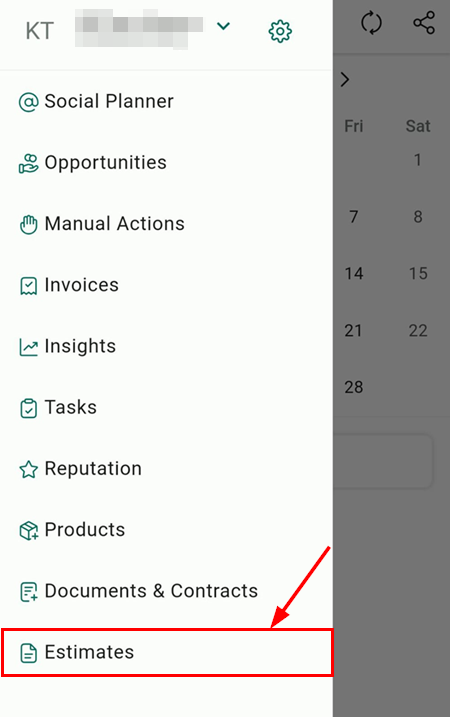The height and width of the screenshot is (717, 450).
Task: Select Friday the 14th on calendar
Action: pyautogui.click(x=354, y=273)
